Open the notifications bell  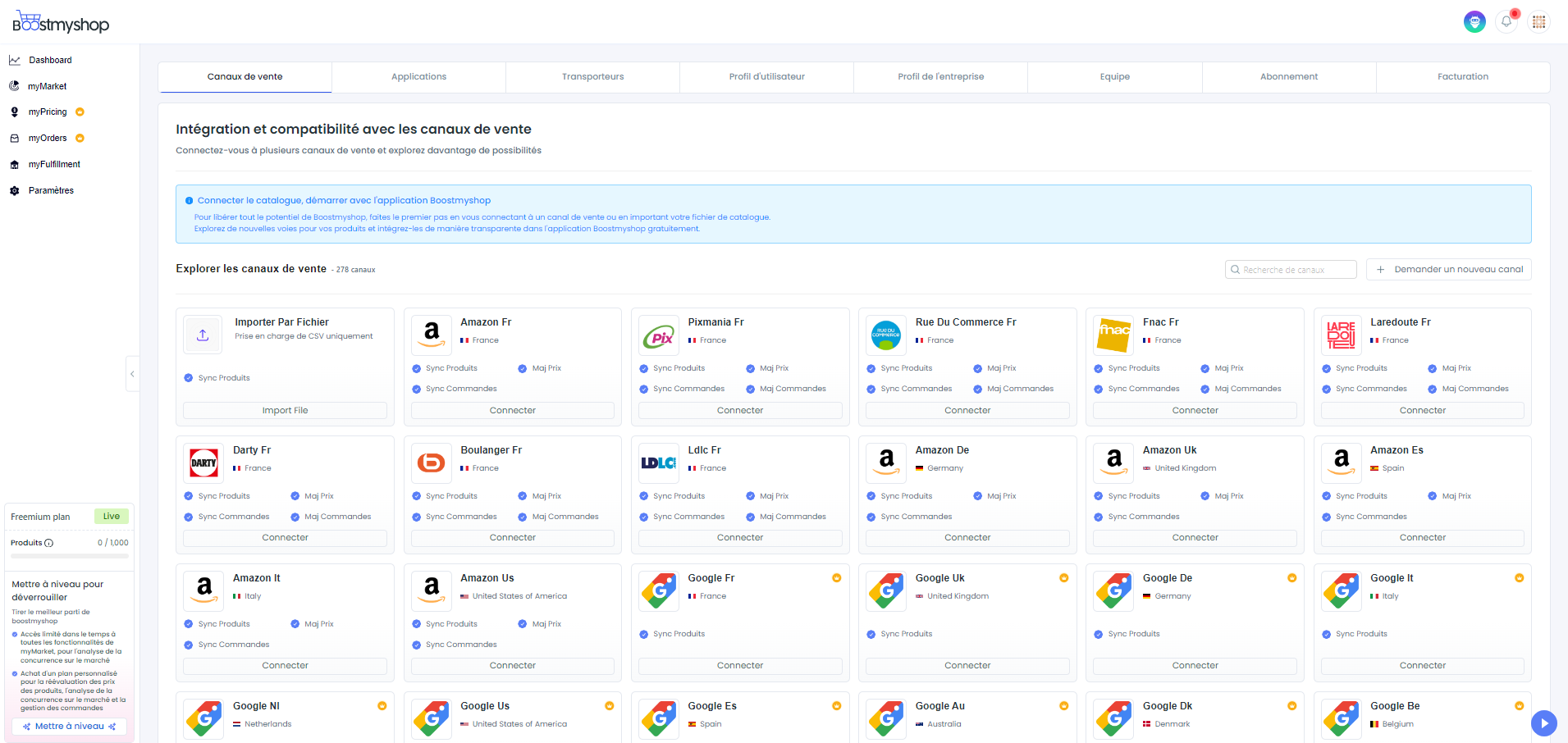[1506, 22]
